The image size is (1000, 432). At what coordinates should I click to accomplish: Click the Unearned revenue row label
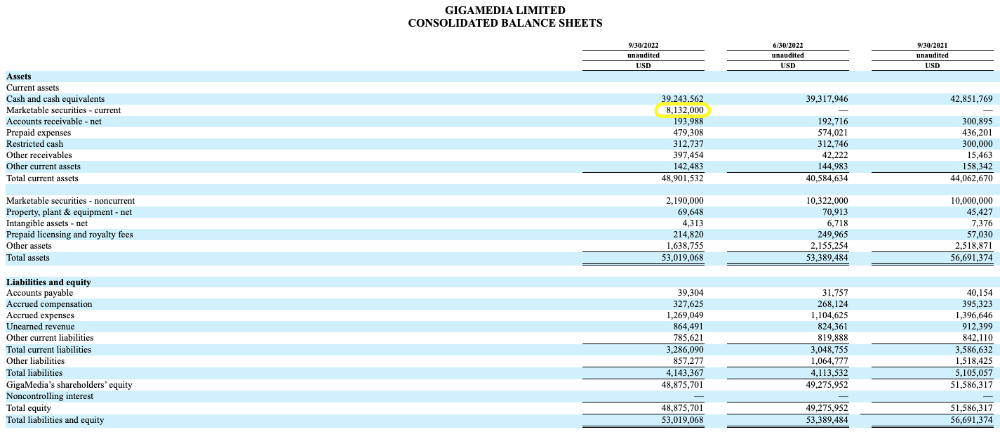tap(40, 327)
